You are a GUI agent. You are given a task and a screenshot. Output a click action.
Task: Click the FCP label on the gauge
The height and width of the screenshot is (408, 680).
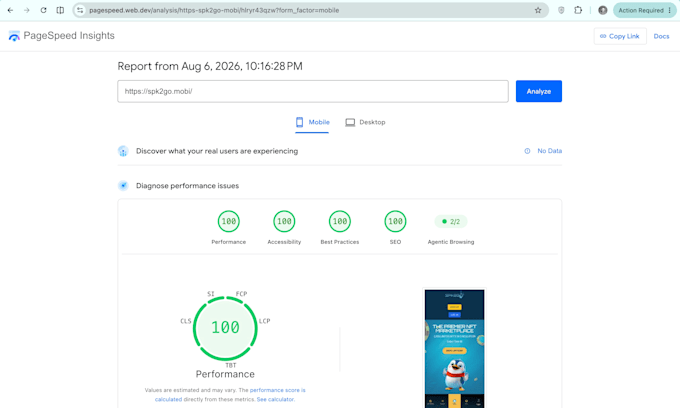tap(242, 294)
